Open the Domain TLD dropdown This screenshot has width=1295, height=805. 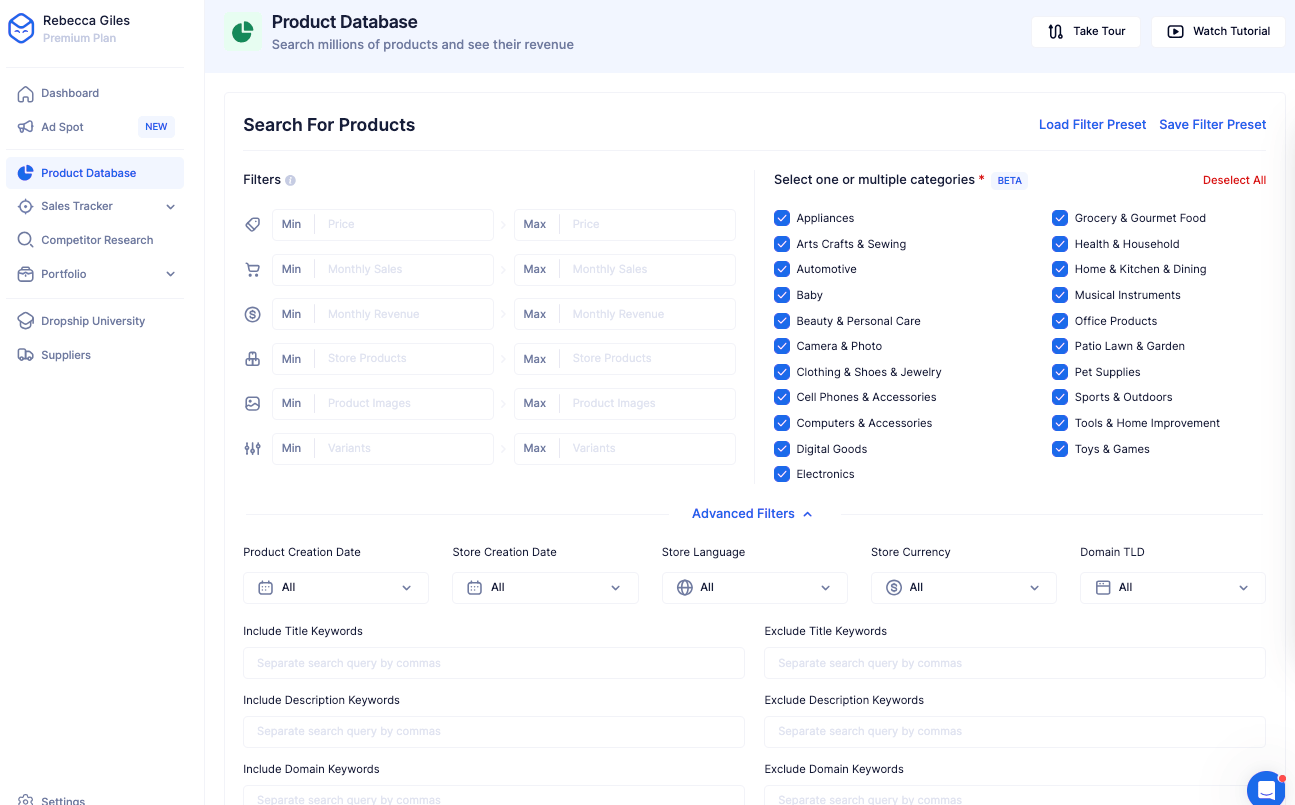point(1173,588)
